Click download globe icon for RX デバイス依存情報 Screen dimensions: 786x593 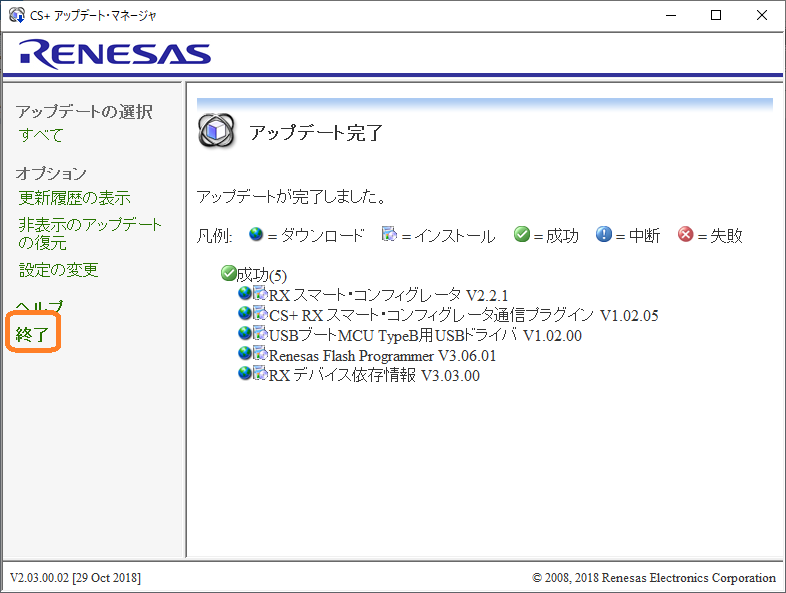tap(245, 373)
